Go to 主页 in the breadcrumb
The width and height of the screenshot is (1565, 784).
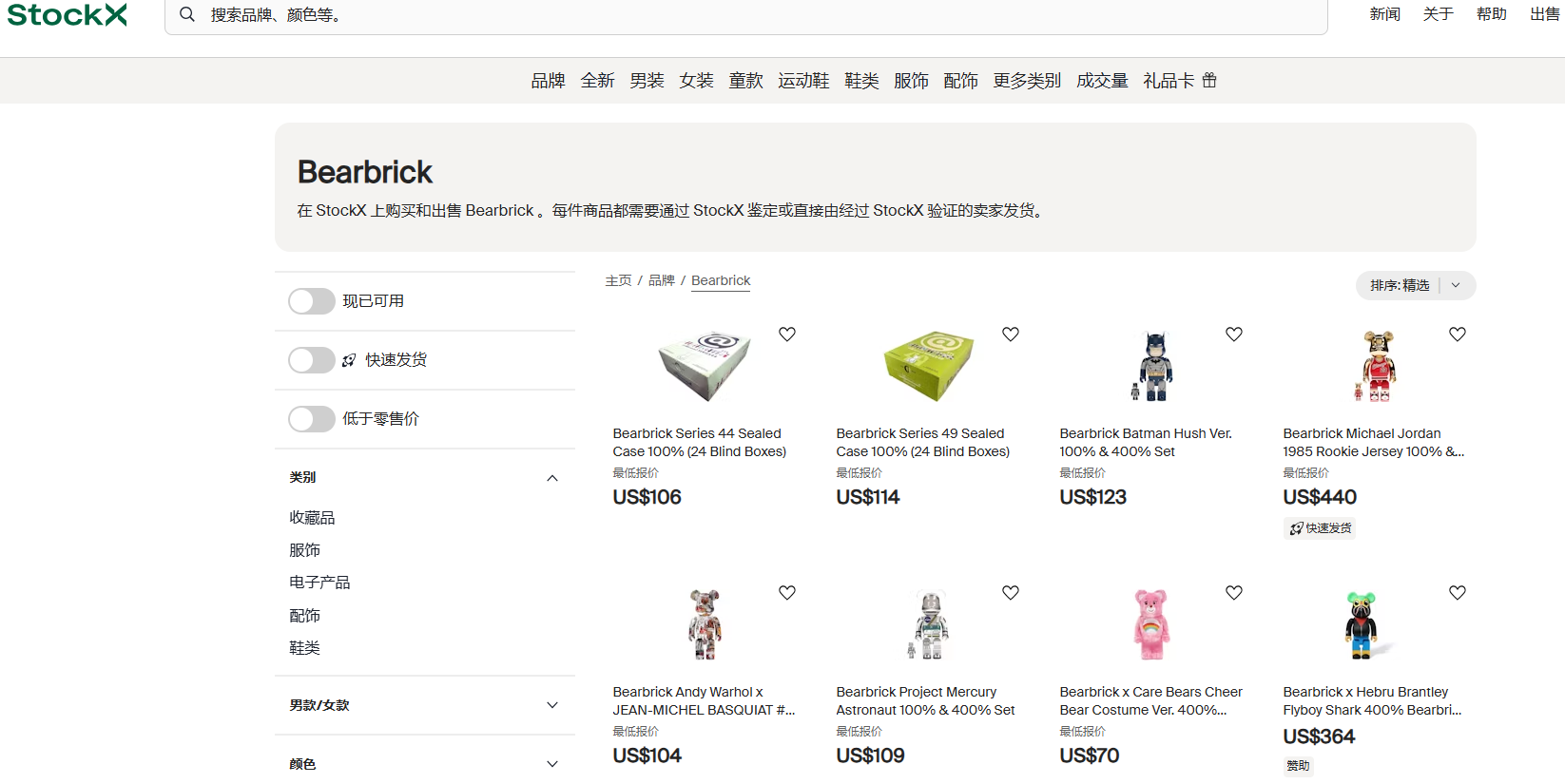618,280
